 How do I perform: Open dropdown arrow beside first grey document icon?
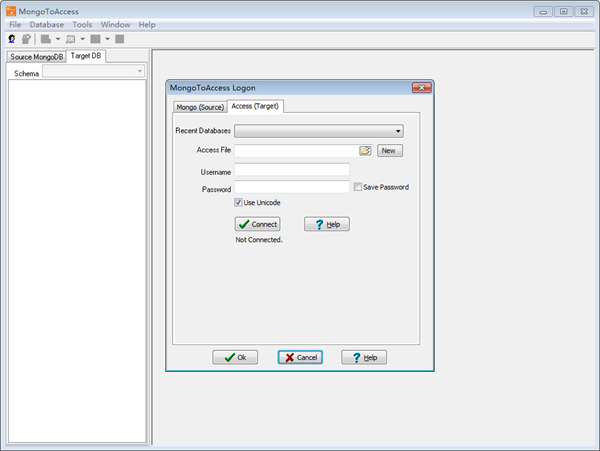pyautogui.click(x=58, y=39)
